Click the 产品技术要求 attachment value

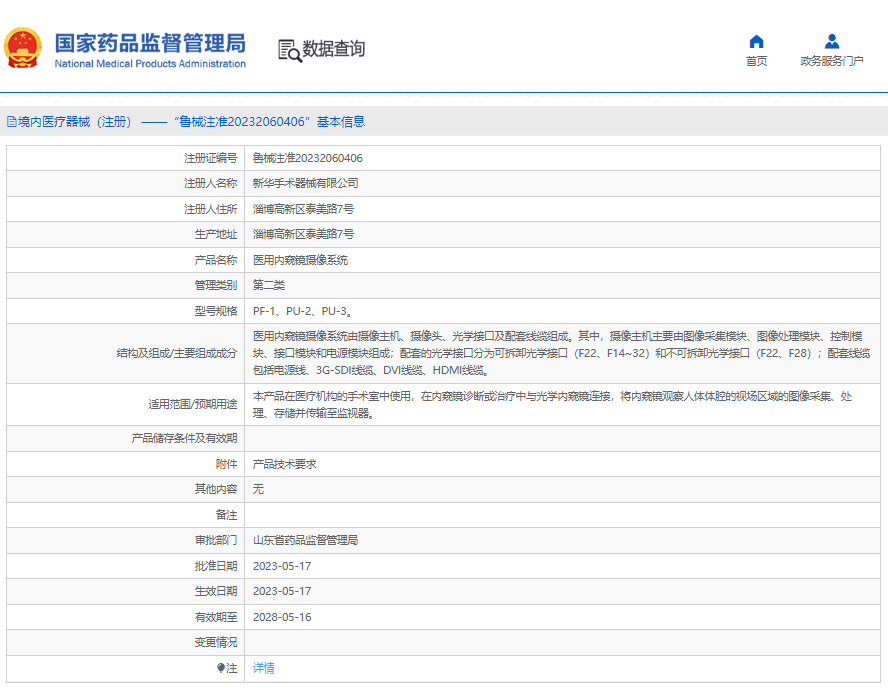(x=284, y=464)
